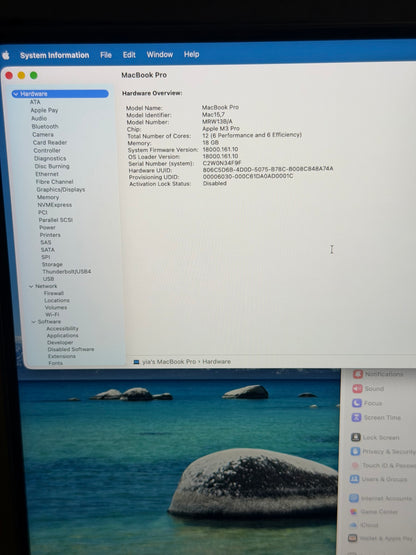Click the Chip value Apple M3 Pro
Image resolution: width=416 pixels, height=555 pixels.
click(x=221, y=128)
